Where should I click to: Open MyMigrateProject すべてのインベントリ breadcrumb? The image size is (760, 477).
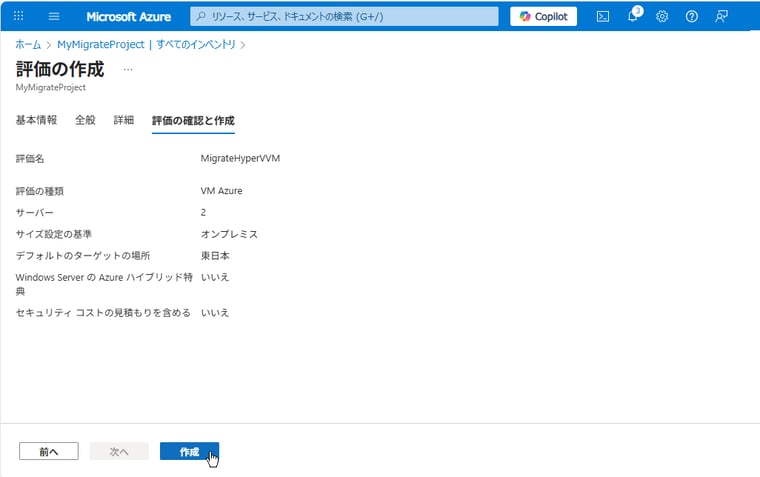146,45
